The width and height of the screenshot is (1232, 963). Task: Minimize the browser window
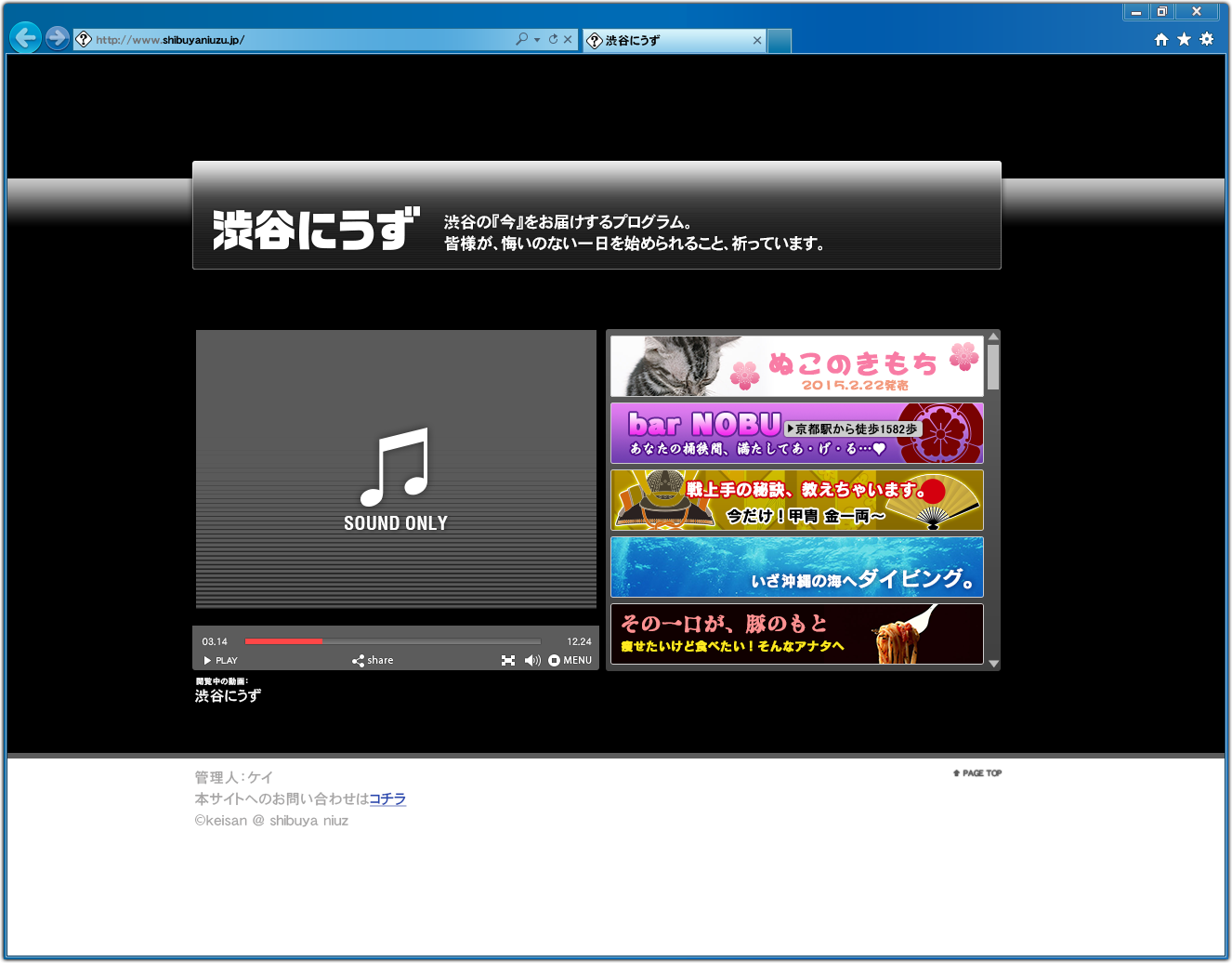click(1135, 12)
